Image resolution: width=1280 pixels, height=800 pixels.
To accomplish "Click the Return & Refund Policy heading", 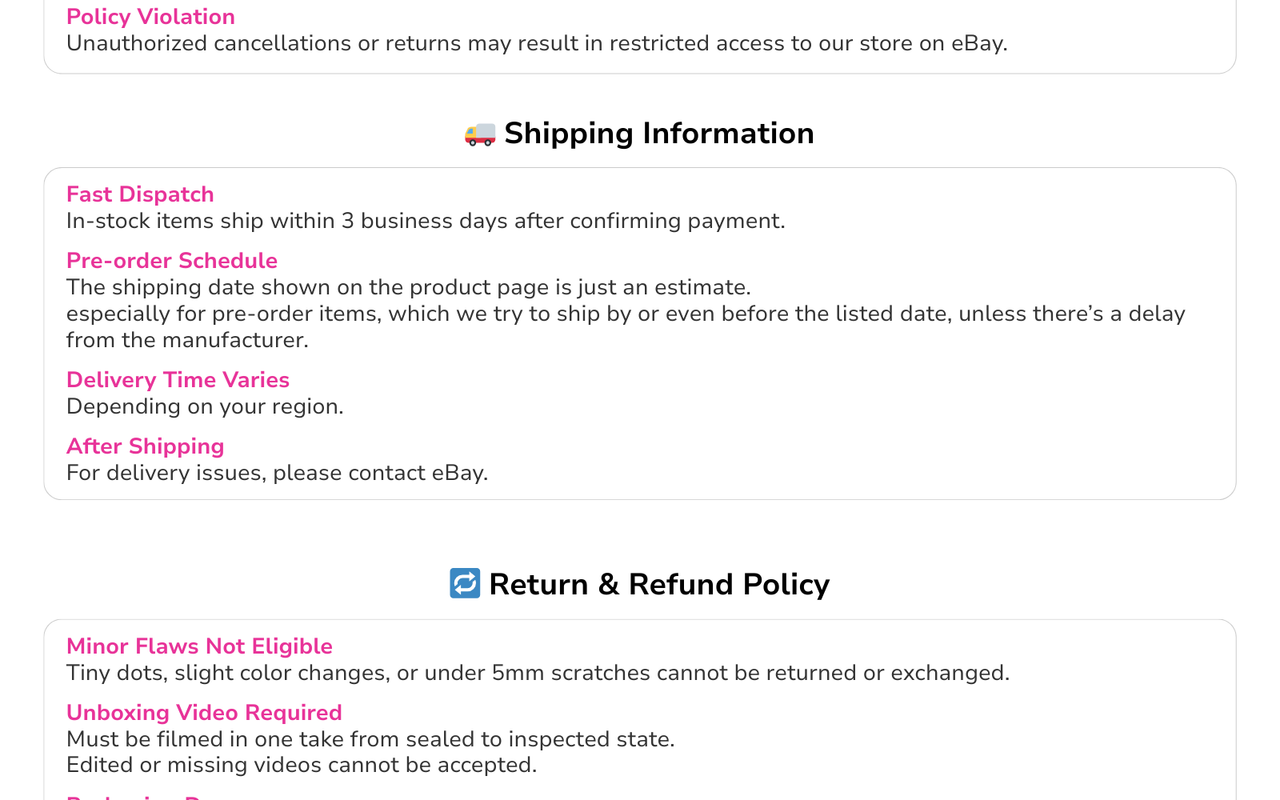I will [659, 584].
